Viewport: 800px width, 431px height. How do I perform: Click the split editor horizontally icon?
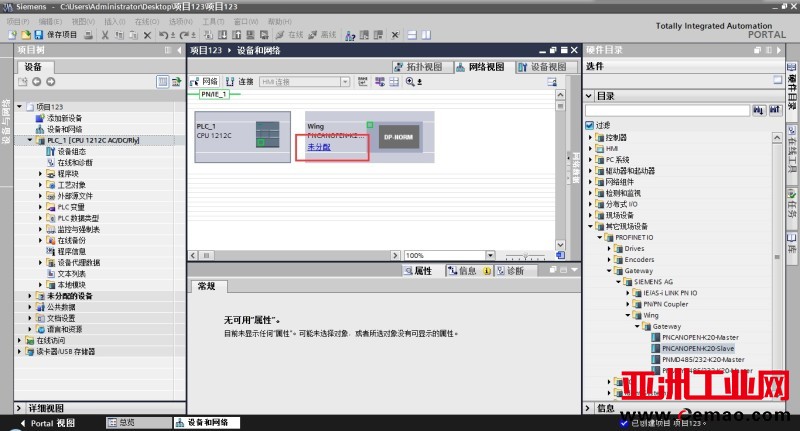pos(412,35)
